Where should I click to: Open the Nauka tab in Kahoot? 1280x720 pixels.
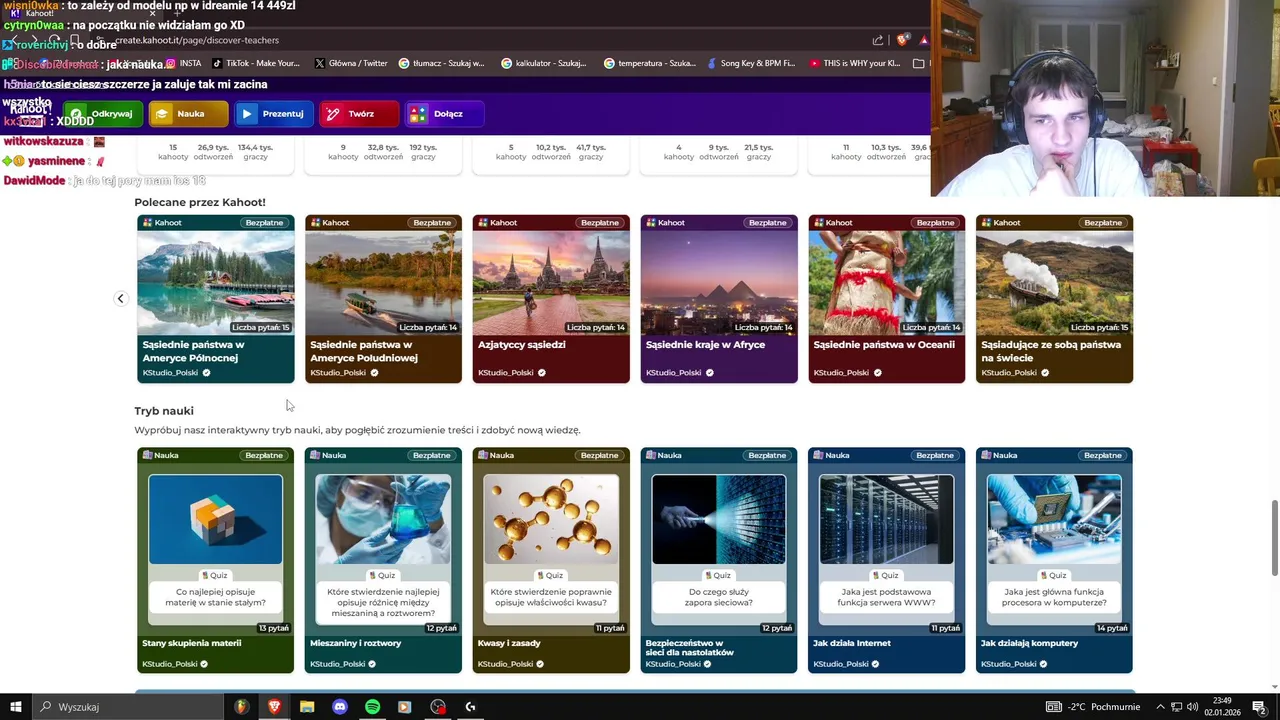[x=189, y=114]
